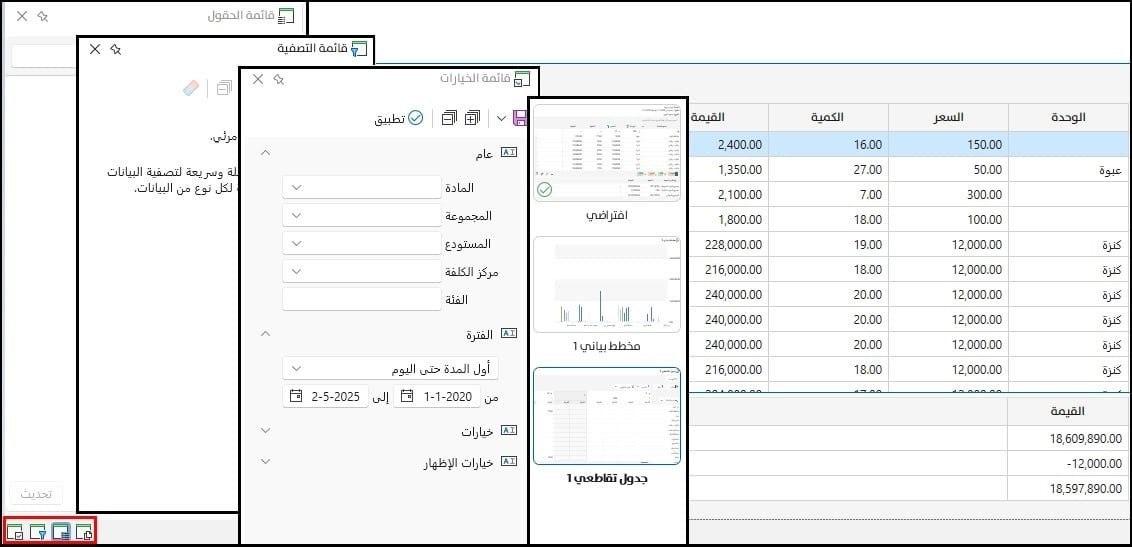Open calendar for to-date 2-5-2025

(296, 396)
